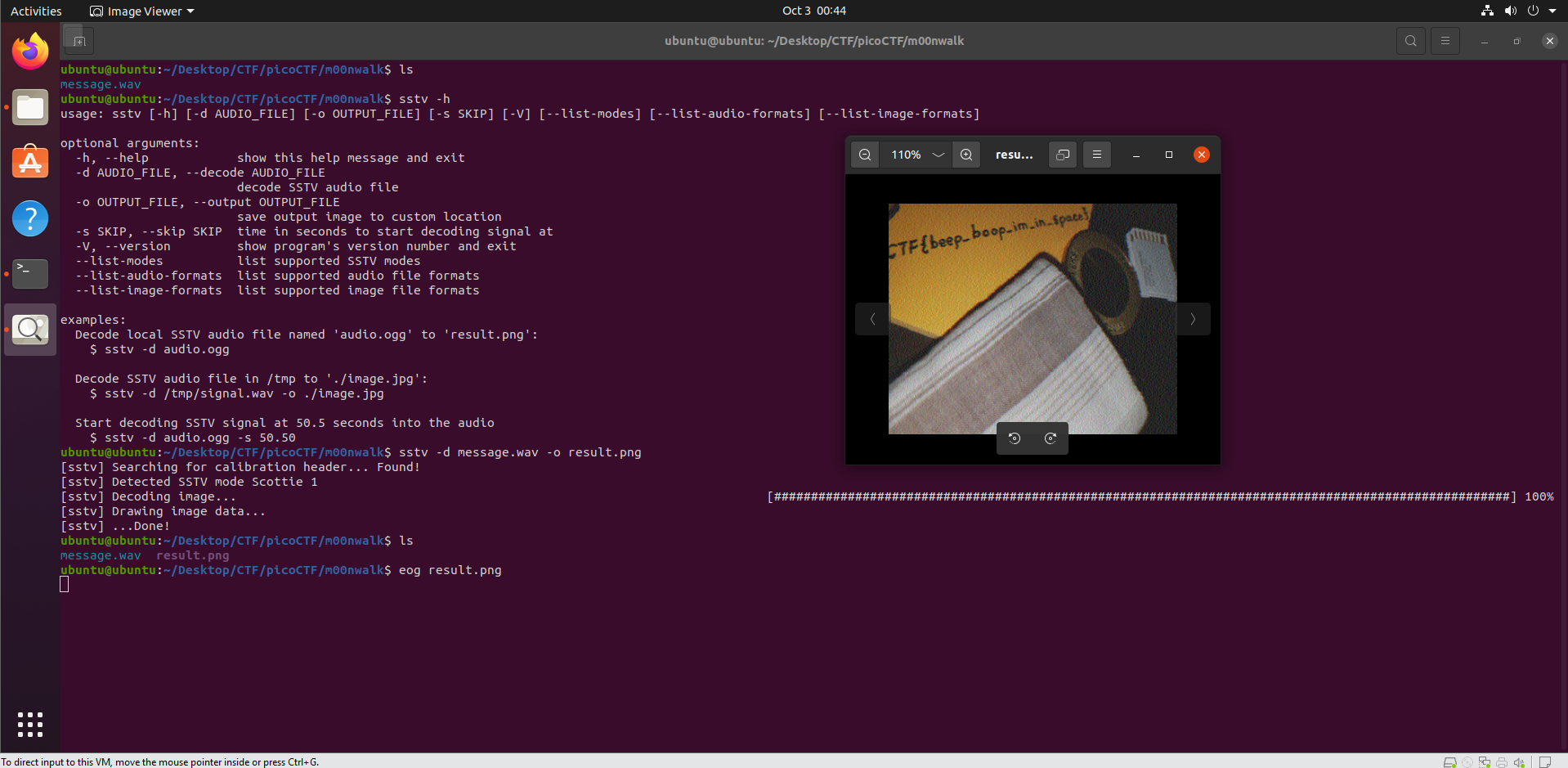Open a new terminal tab
Viewport: 1568px width, 768px height.
point(79,41)
